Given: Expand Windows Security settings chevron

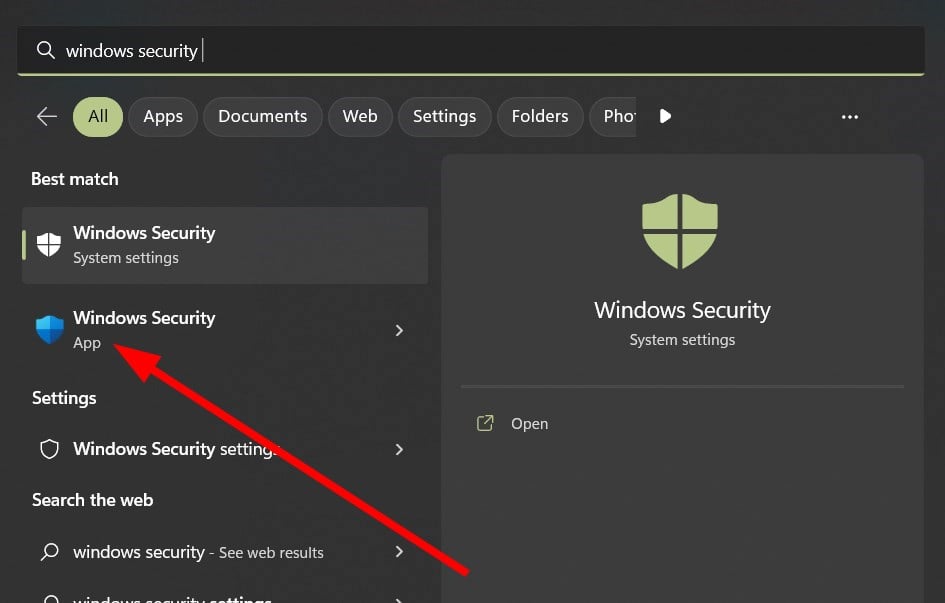Looking at the screenshot, I should point(399,449).
